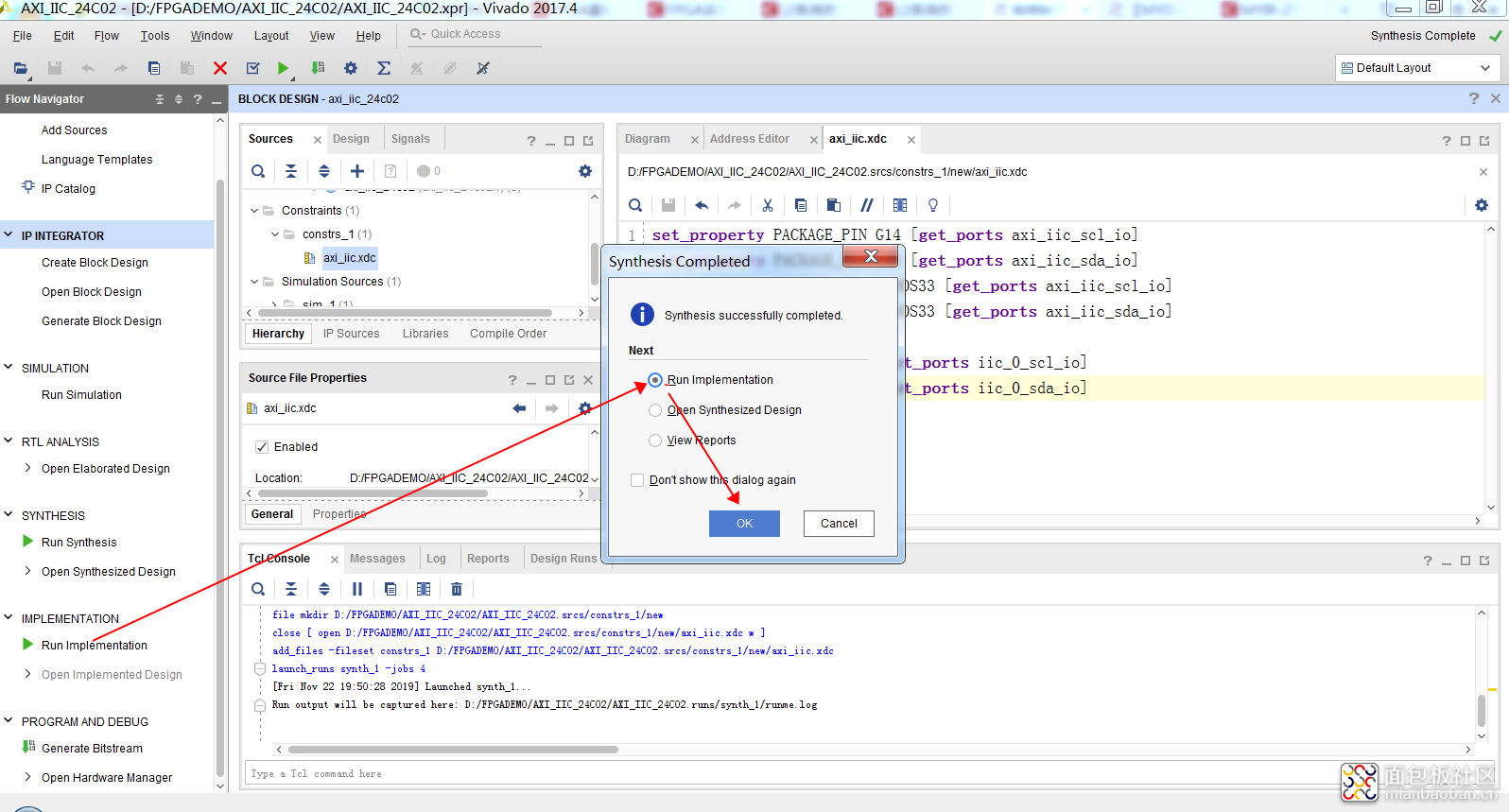Click the Open Project folder toolbar icon

coord(20,68)
